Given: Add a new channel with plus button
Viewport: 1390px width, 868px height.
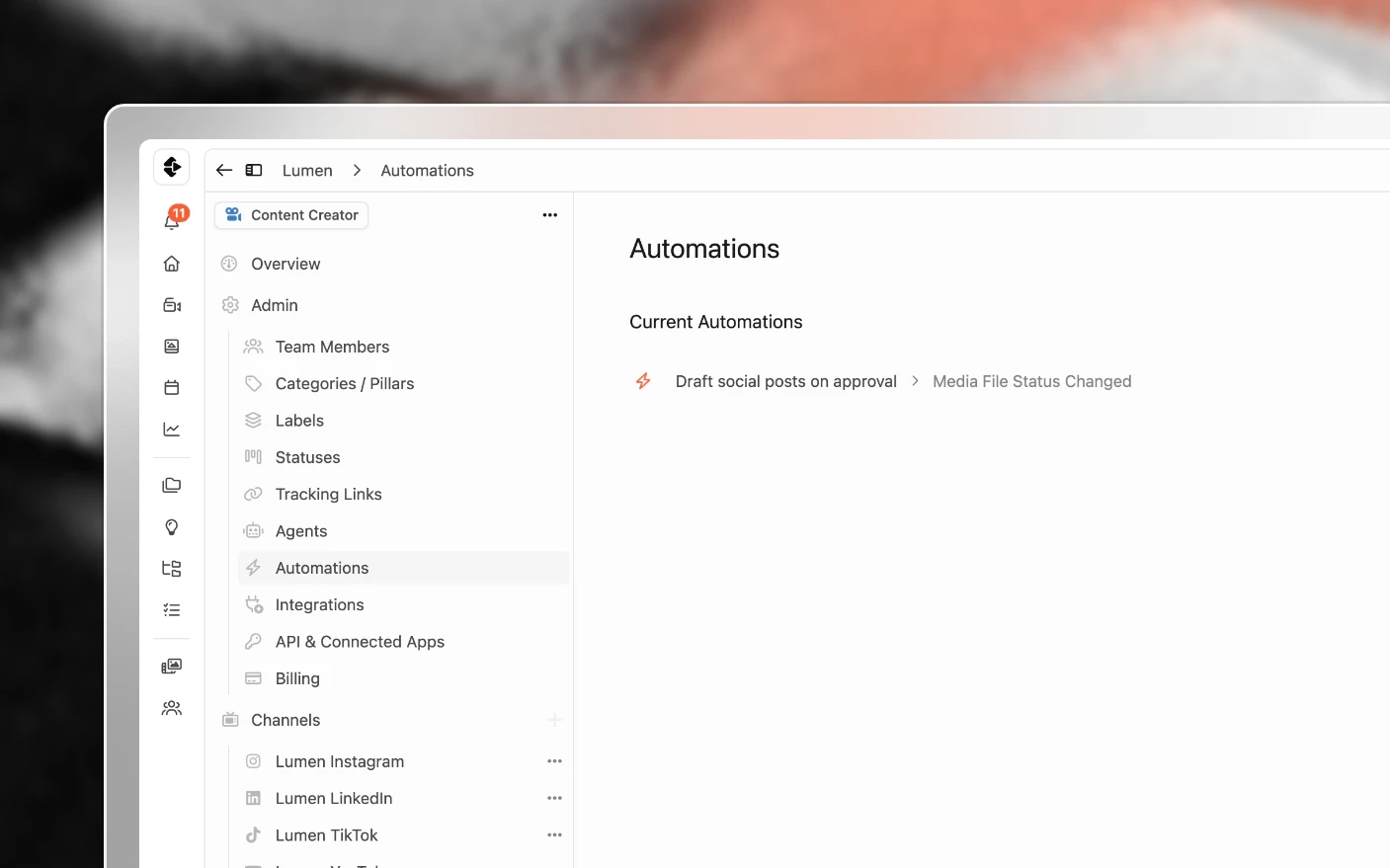Looking at the screenshot, I should coord(555,720).
